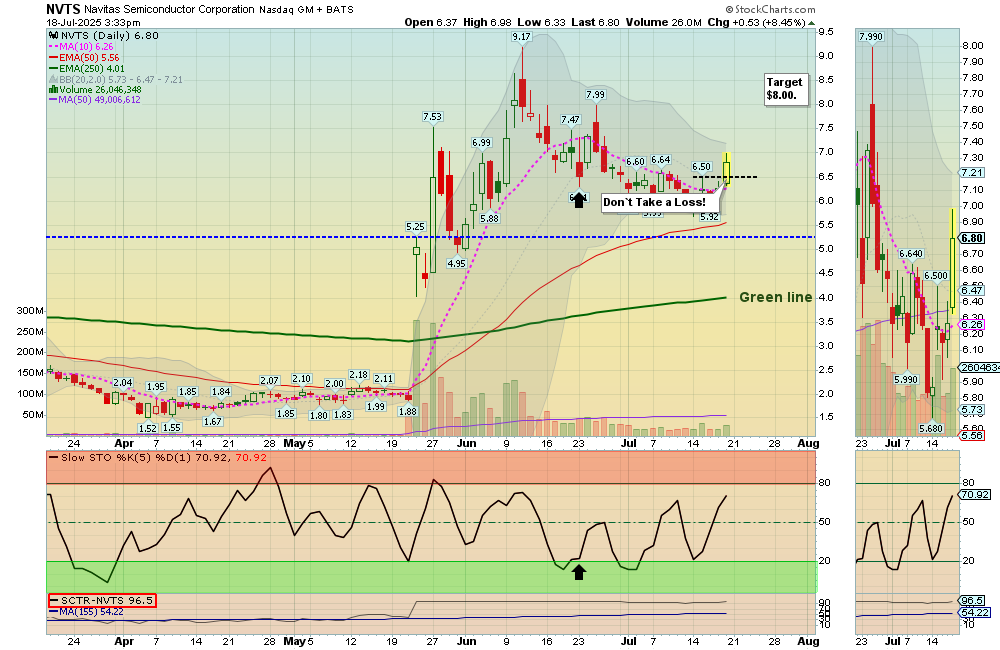Click the 5.680 low label in side panel
1000x650 pixels.
tap(930, 429)
